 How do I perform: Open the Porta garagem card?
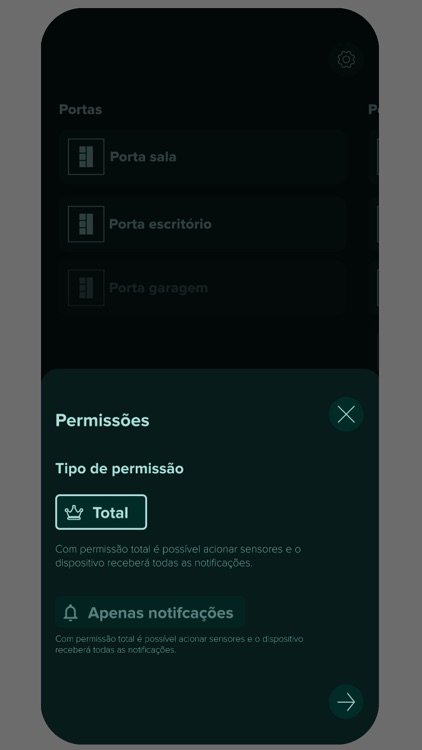[202, 287]
